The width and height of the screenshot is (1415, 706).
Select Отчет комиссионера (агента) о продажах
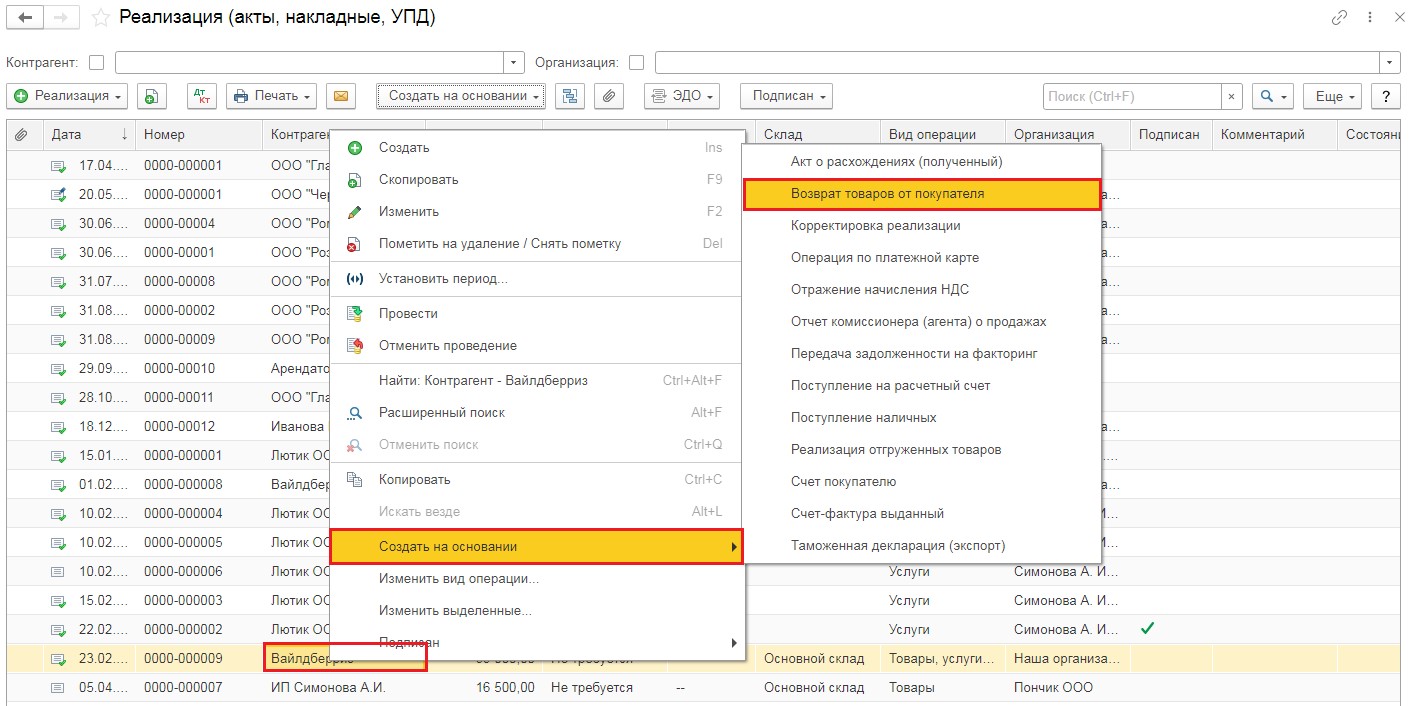pyautogui.click(x=922, y=322)
